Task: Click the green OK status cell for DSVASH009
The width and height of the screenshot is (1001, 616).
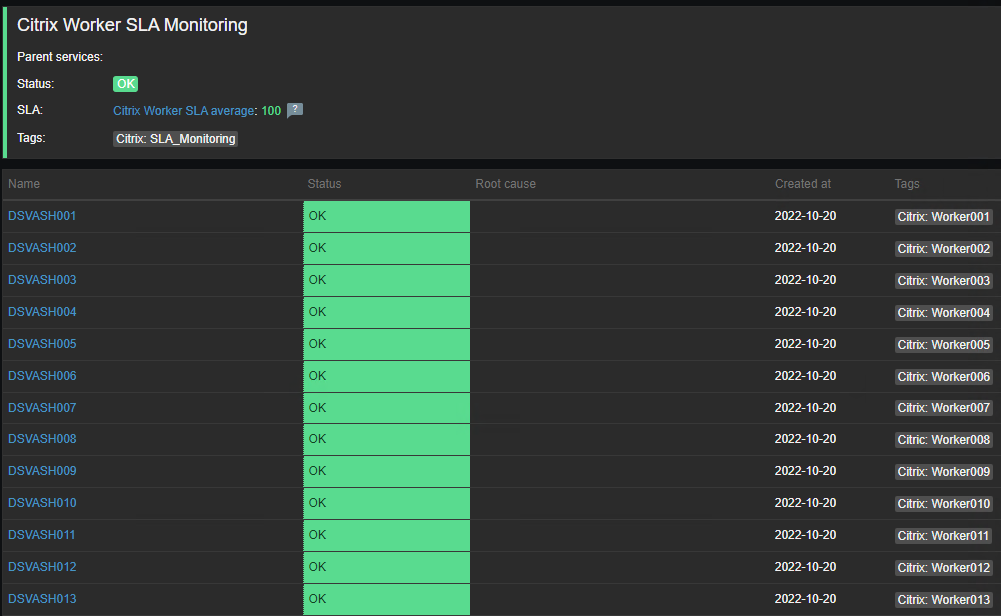Action: click(x=386, y=471)
